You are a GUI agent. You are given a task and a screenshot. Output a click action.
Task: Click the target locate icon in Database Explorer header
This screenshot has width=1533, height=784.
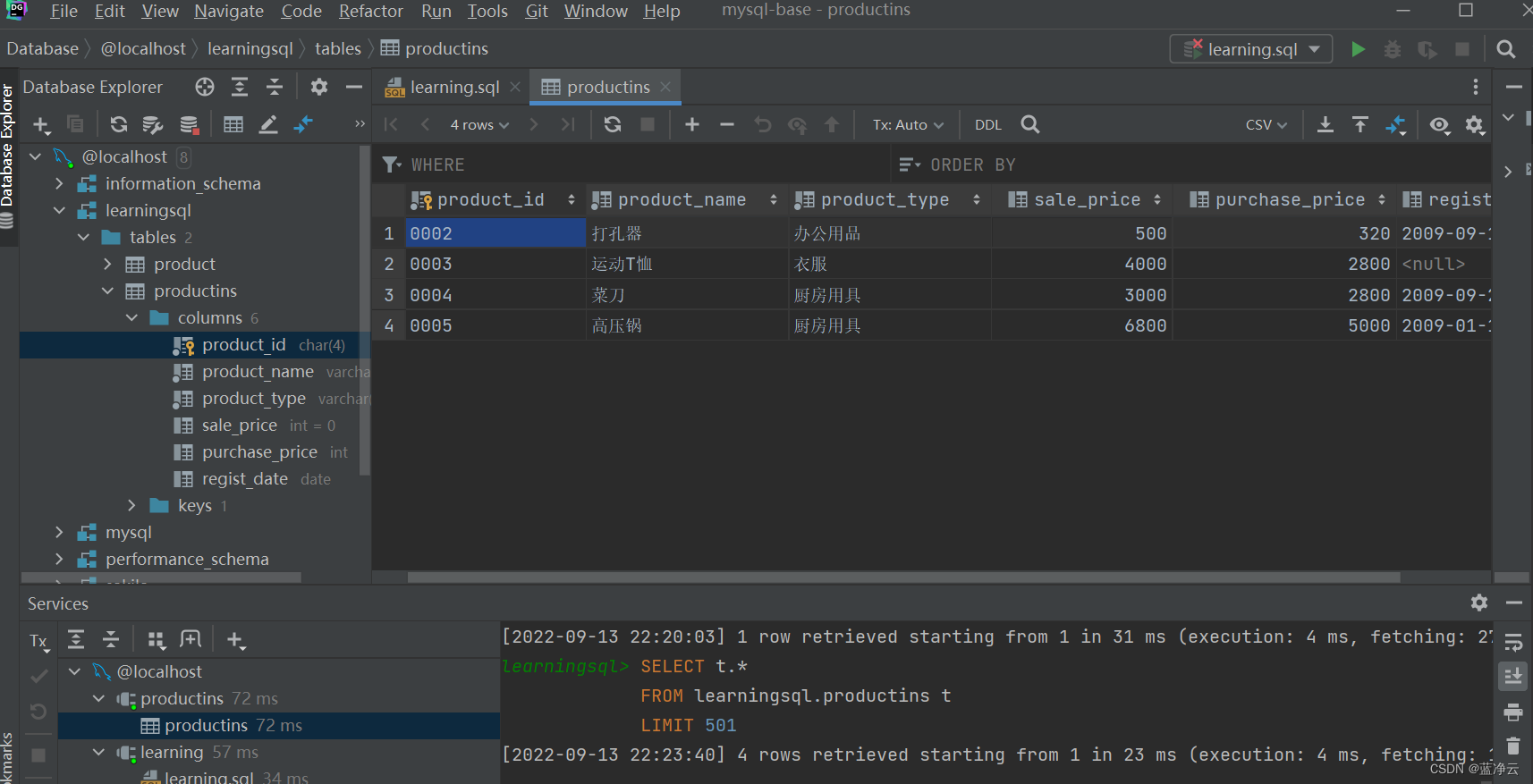(205, 87)
